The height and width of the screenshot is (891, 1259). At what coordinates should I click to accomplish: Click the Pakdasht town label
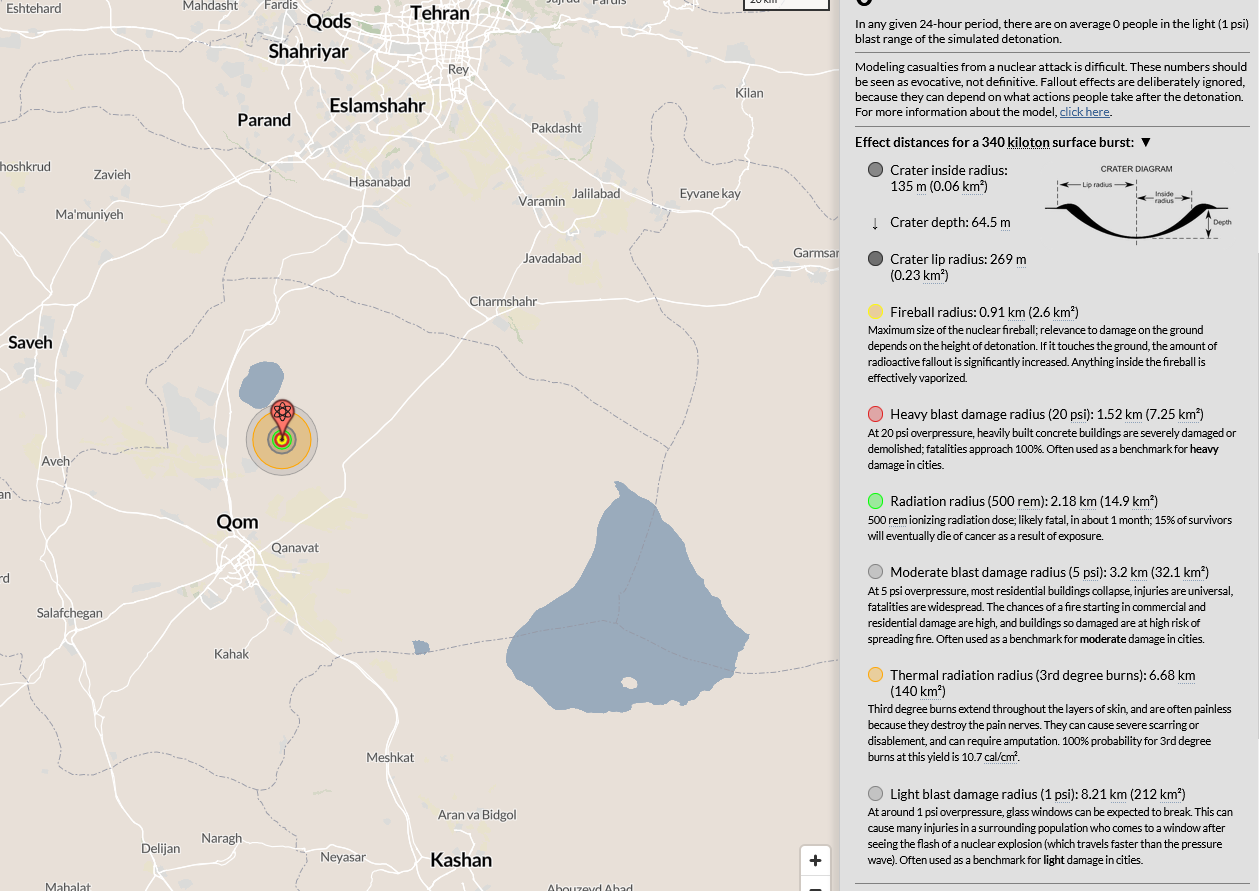tap(556, 128)
